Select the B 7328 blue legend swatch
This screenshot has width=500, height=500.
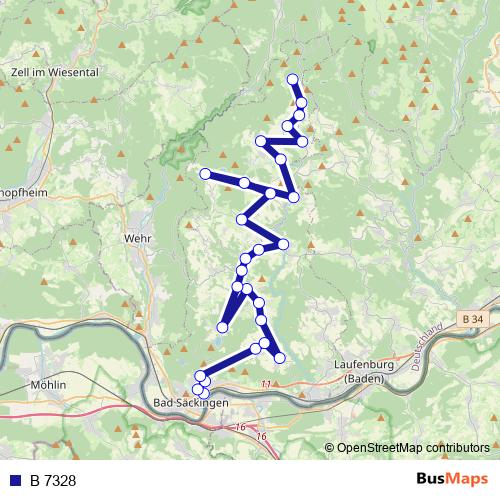click(15, 480)
